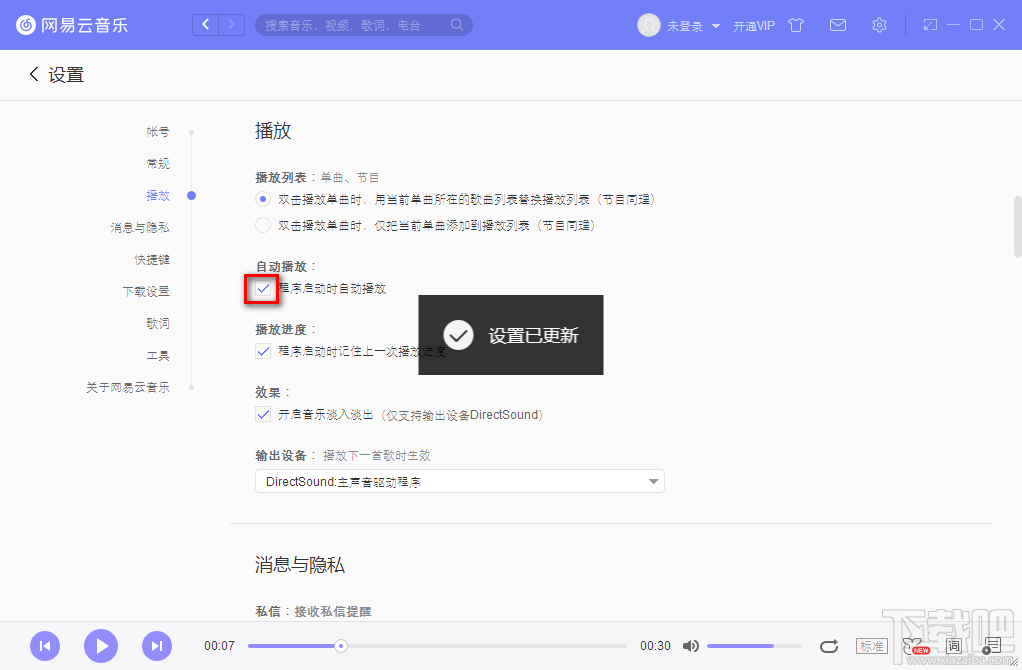Open the sound effects icon marked NEW

coord(912,646)
